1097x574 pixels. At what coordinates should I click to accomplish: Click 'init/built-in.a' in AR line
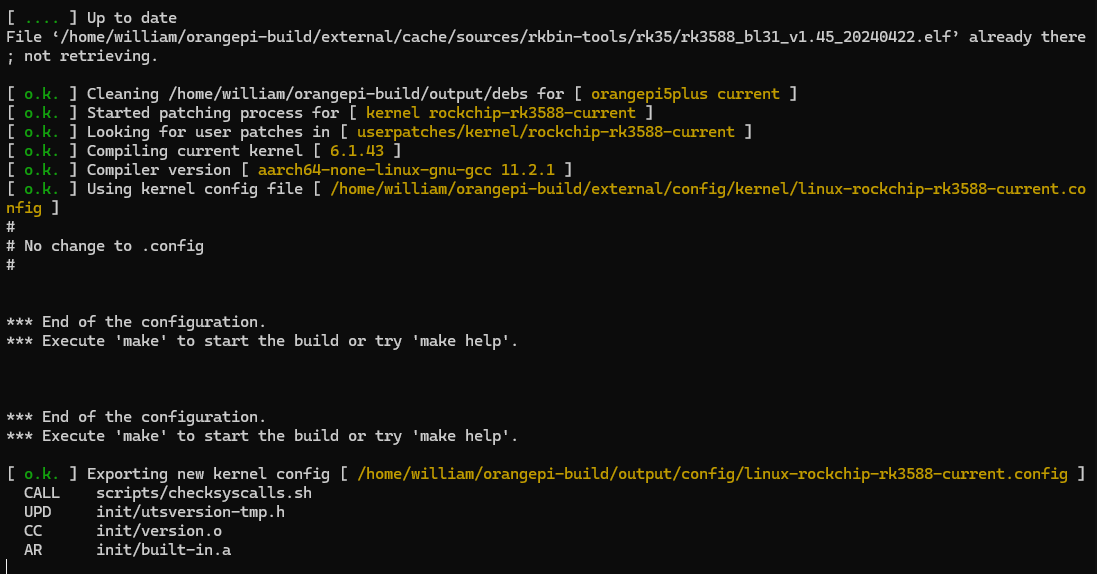point(163,550)
